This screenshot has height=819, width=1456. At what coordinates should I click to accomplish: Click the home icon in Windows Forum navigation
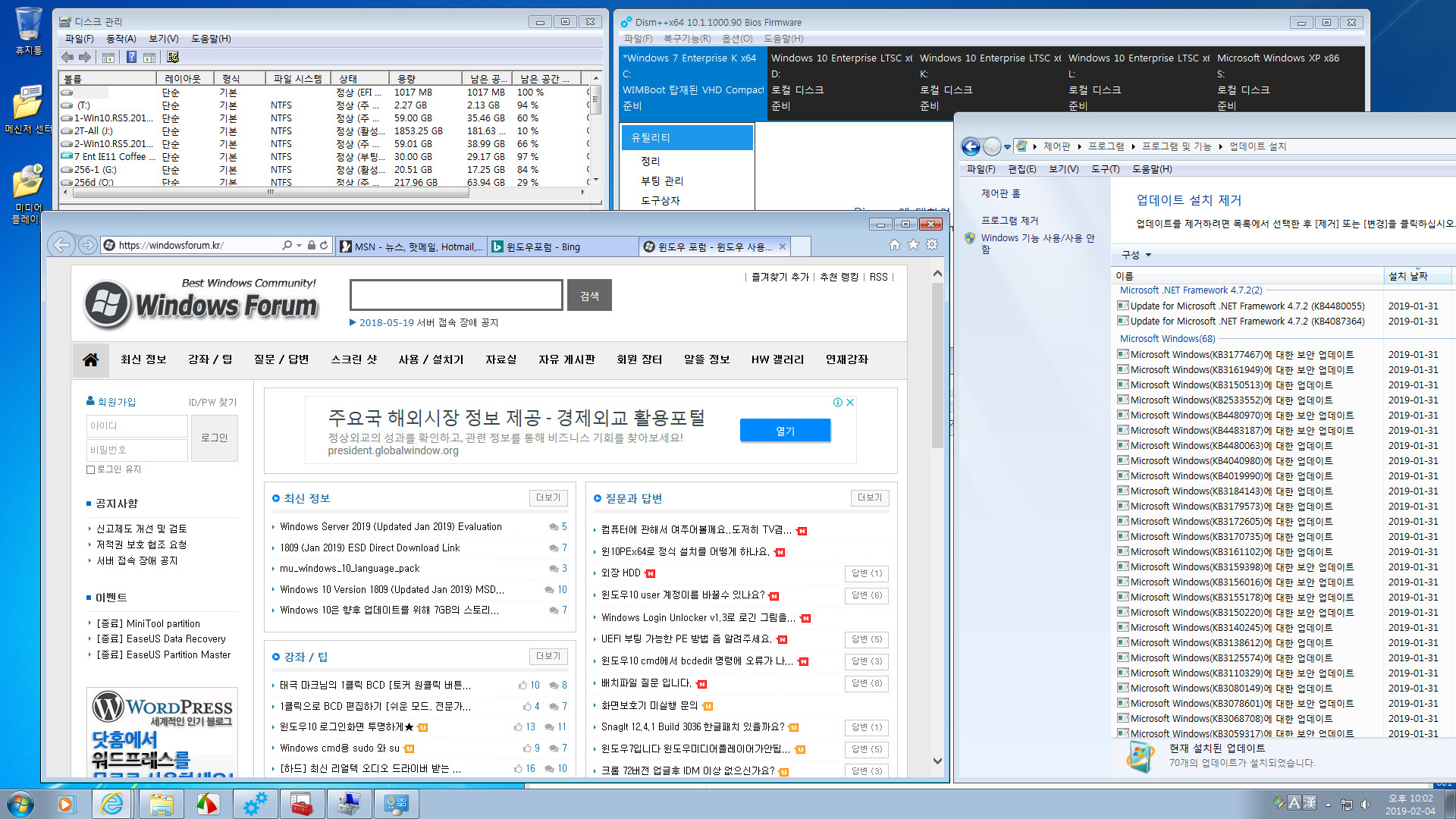point(90,359)
